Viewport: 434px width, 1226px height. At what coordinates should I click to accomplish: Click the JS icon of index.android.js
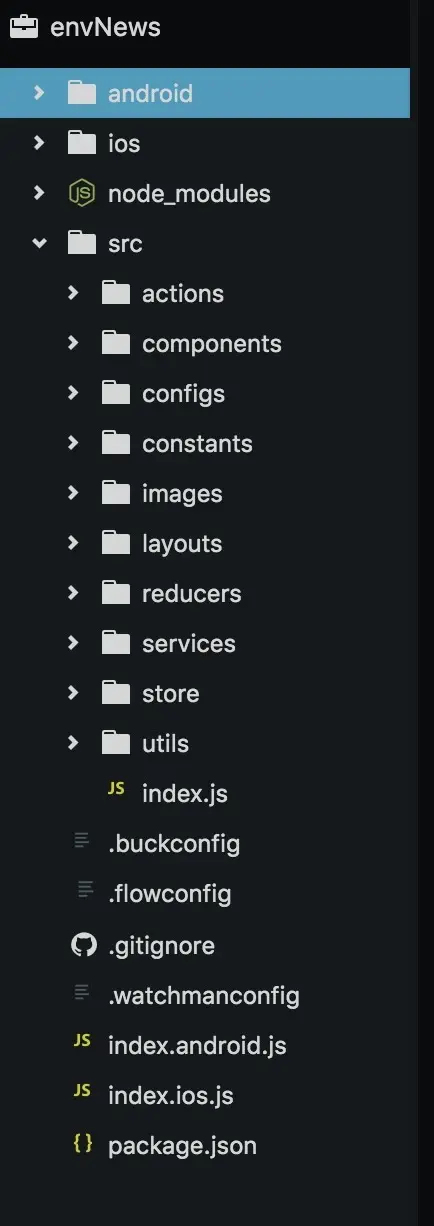(82, 1041)
